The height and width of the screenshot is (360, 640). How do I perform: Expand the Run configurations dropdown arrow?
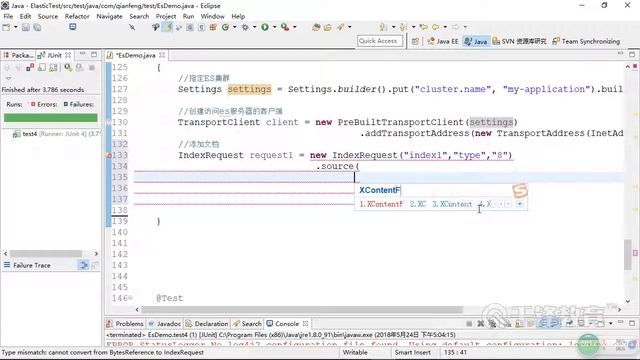click(274, 27)
